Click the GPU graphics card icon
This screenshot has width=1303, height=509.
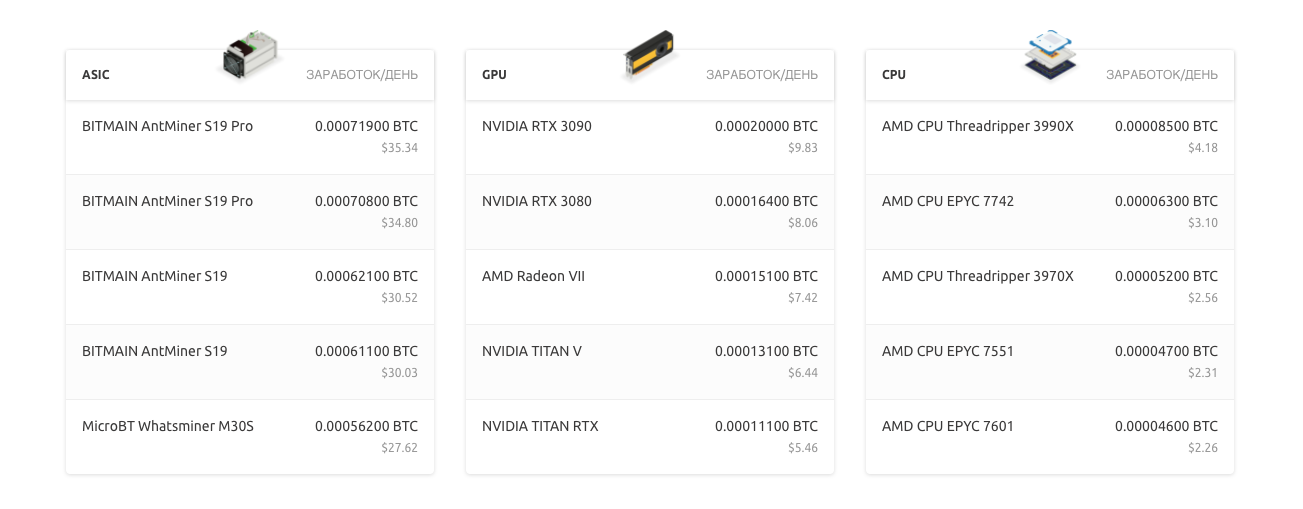tap(650, 55)
